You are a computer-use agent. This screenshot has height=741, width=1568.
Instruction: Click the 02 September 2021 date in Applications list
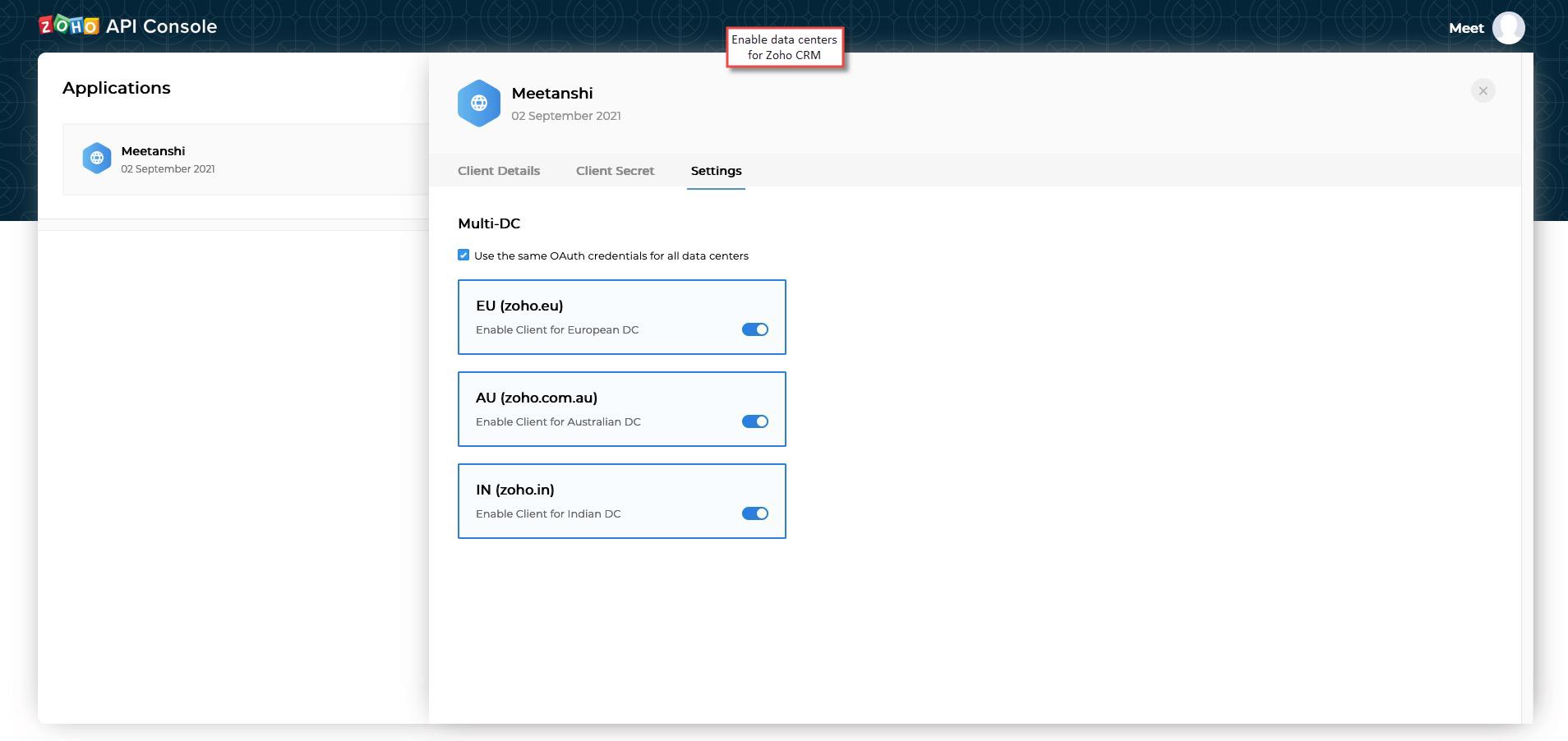(168, 169)
